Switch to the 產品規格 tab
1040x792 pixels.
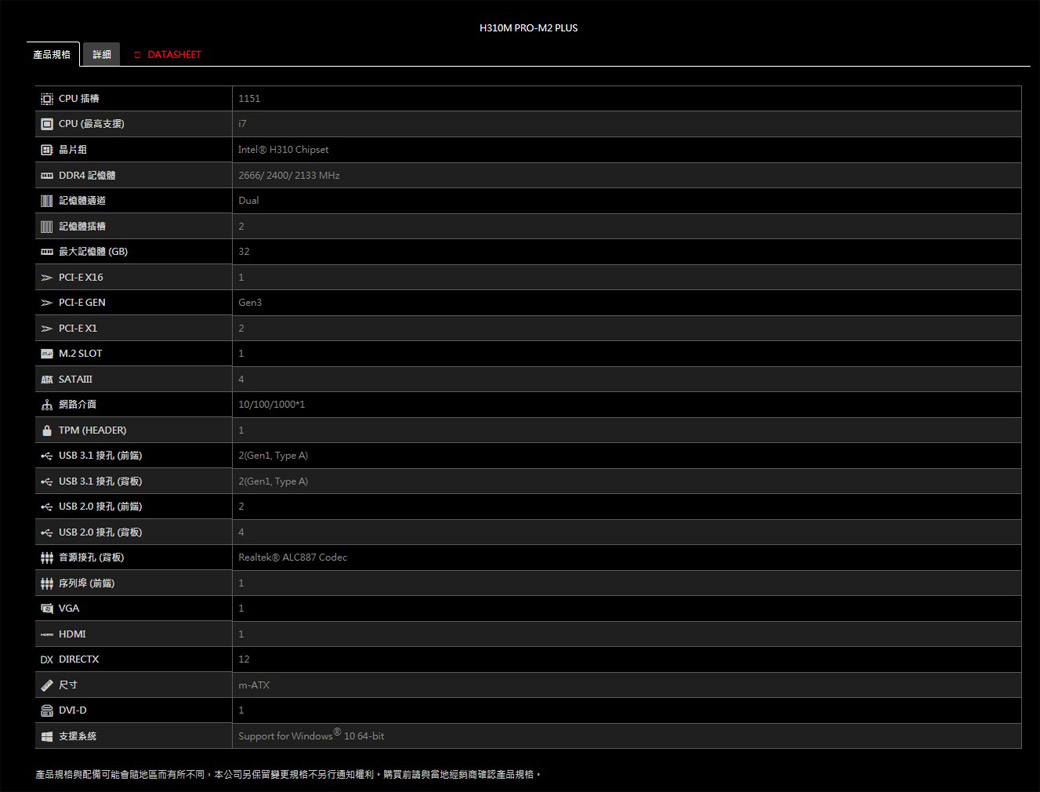pos(52,54)
